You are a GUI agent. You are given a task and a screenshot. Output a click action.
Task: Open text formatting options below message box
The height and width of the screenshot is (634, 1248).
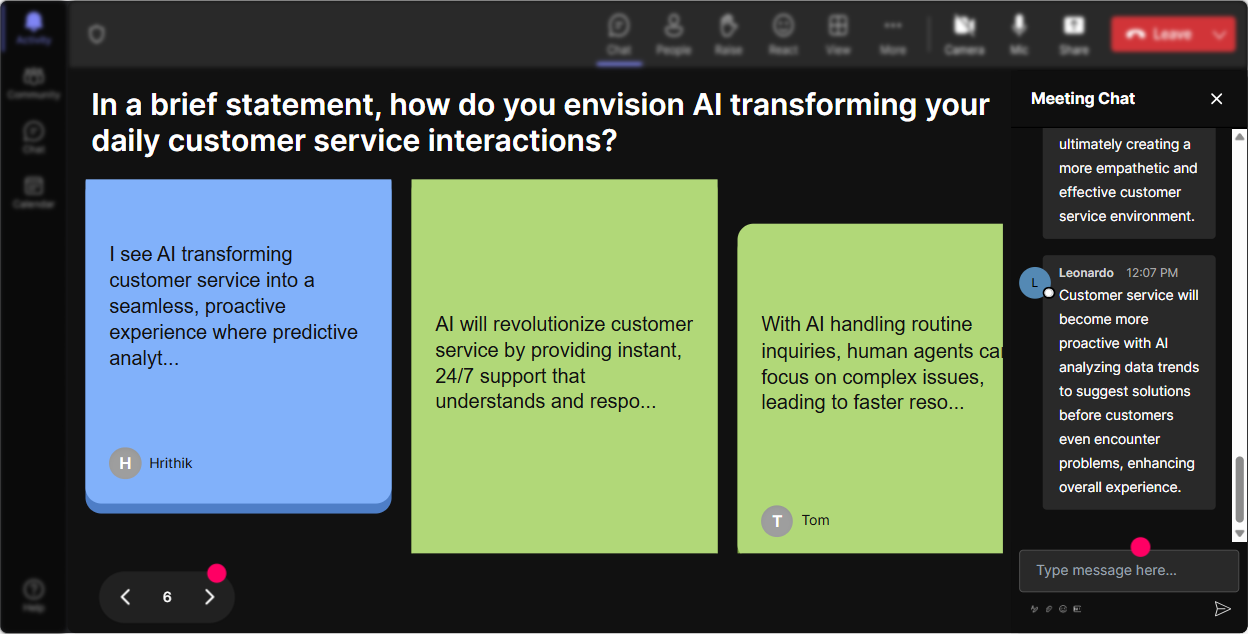(1035, 609)
